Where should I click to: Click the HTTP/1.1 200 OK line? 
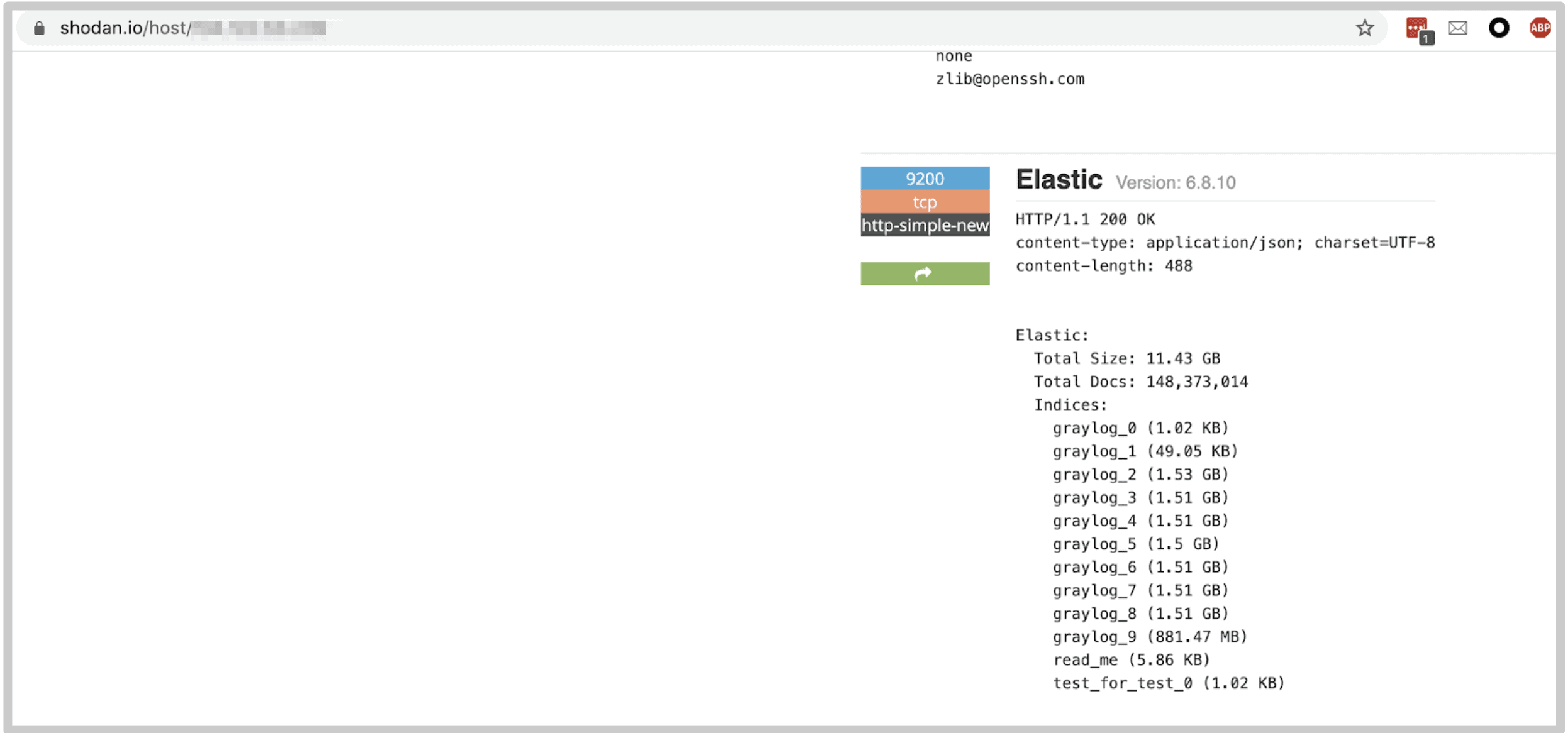click(x=1085, y=219)
